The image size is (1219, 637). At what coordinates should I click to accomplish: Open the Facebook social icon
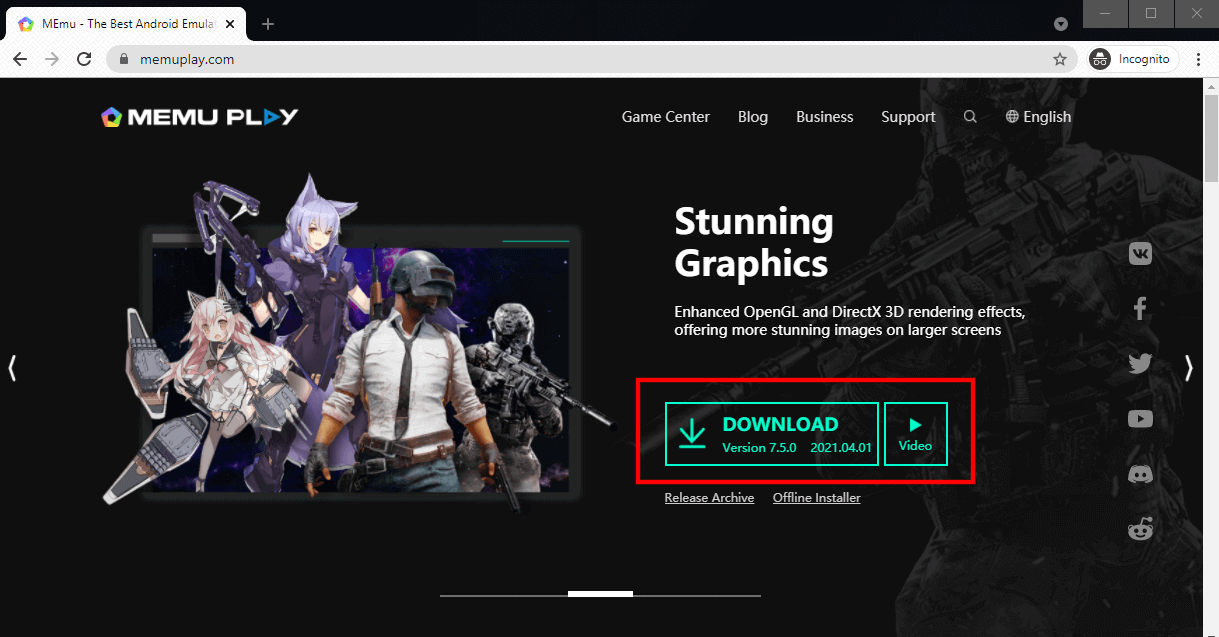1140,308
